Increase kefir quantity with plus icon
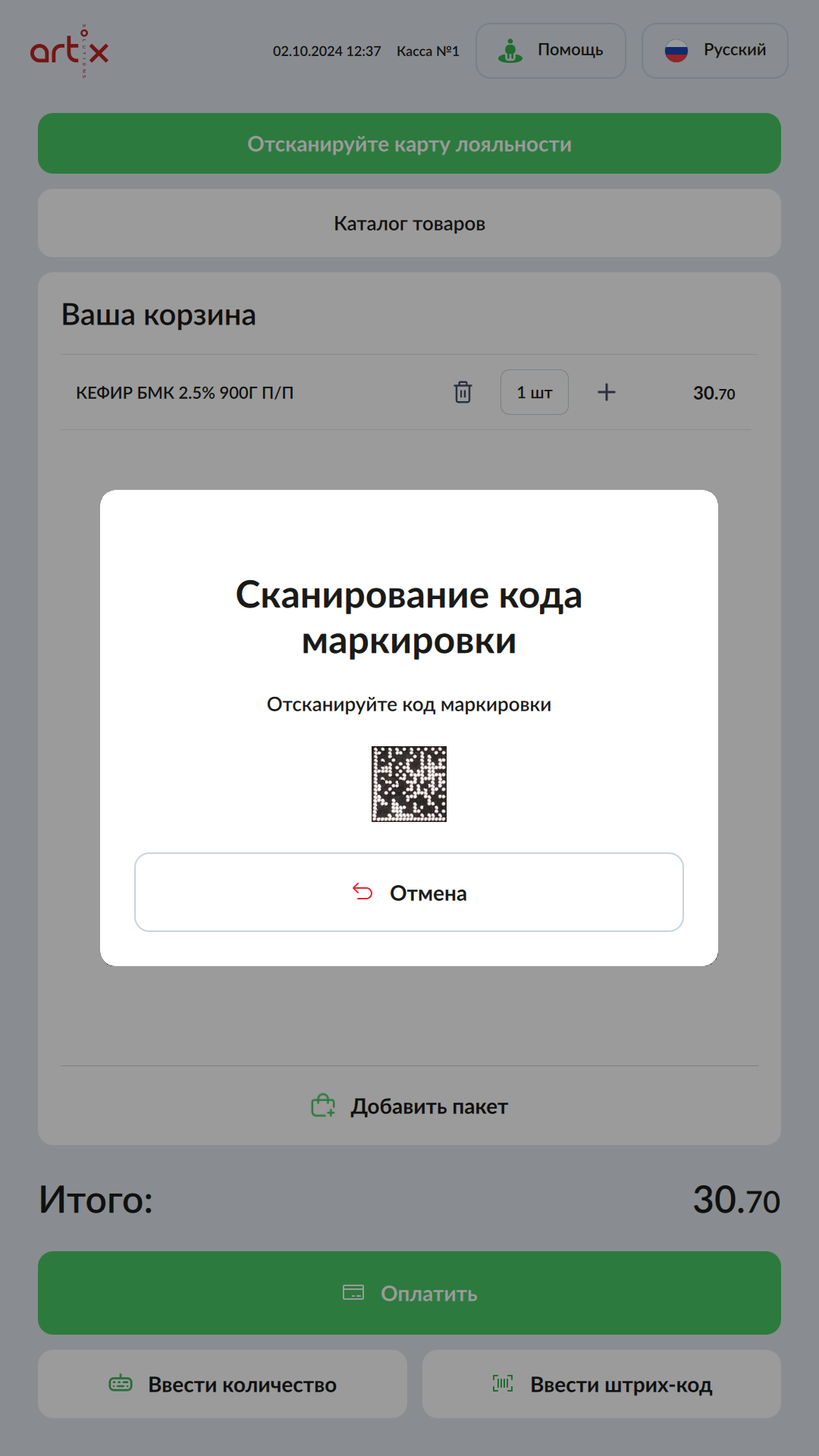The width and height of the screenshot is (819, 1456). click(x=606, y=392)
